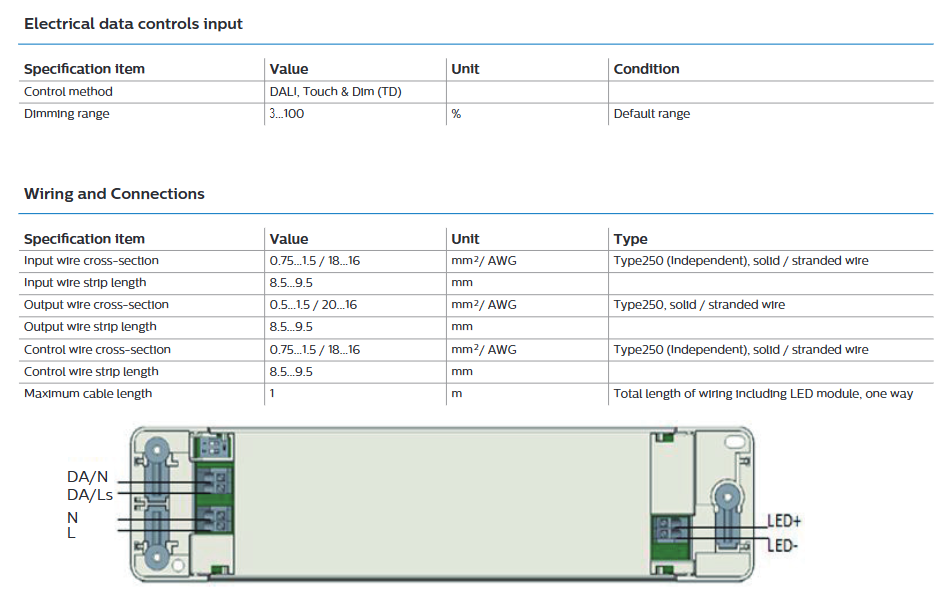Click the upper green DALI input connector
Viewport: 943px width, 608px height.
click(x=215, y=481)
